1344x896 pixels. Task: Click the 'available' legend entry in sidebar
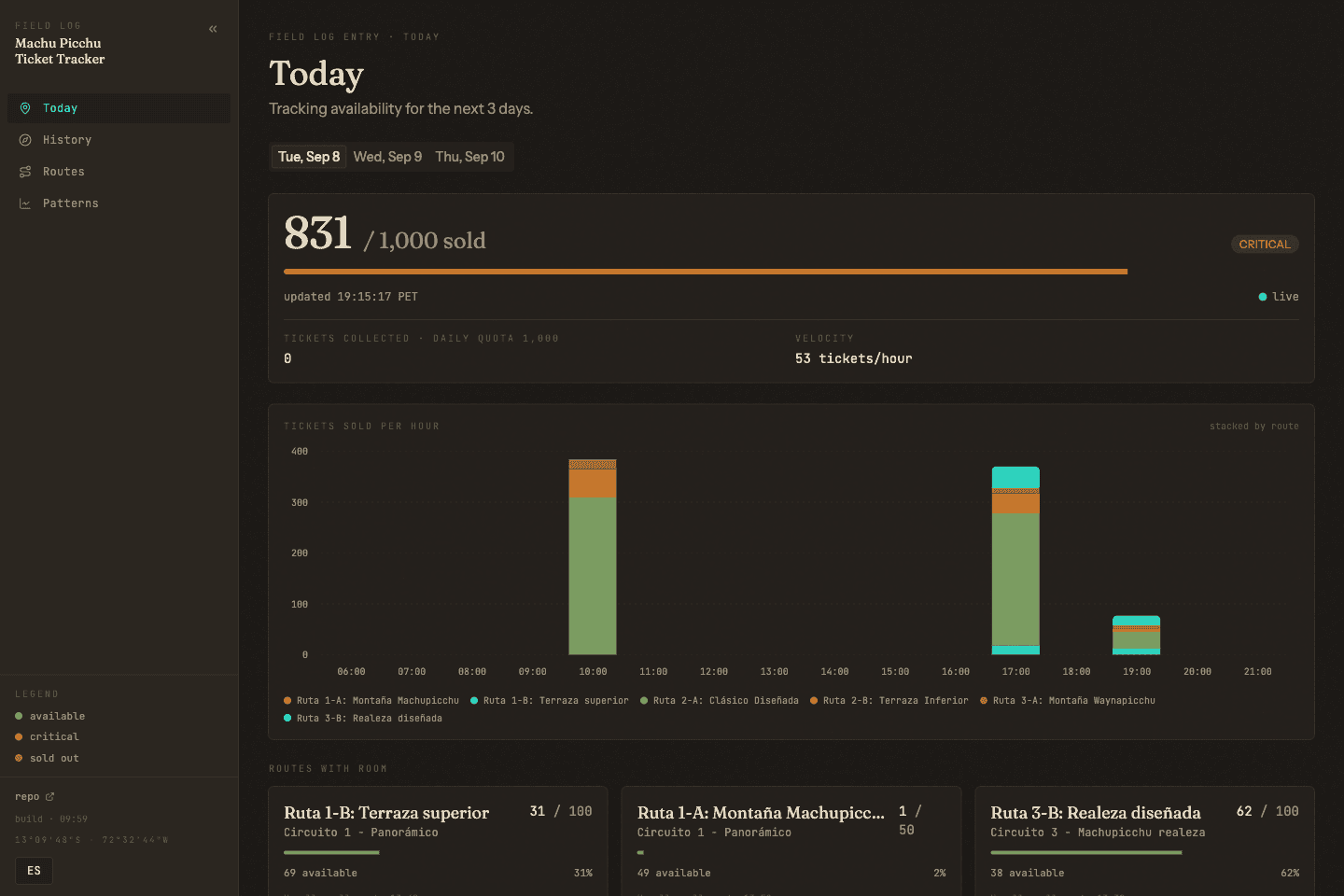click(x=50, y=716)
